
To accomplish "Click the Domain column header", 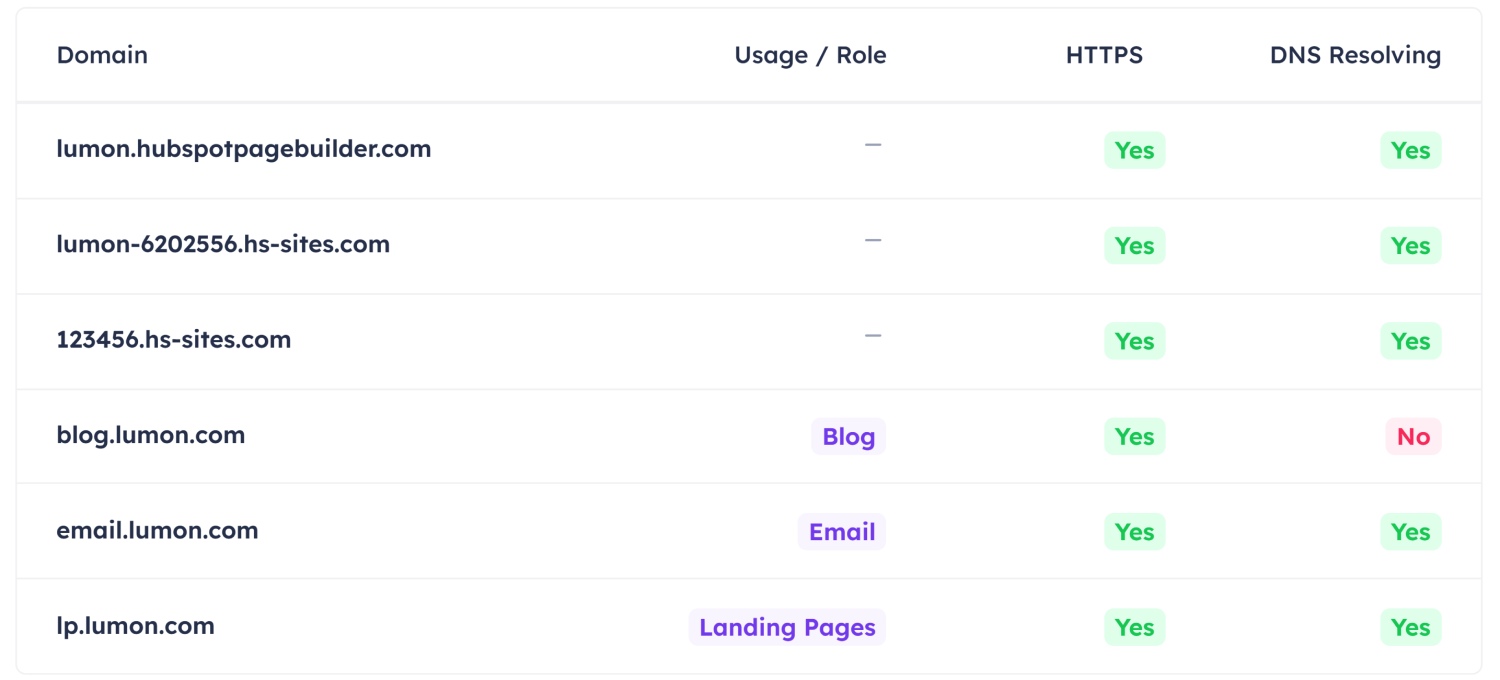I will (102, 55).
